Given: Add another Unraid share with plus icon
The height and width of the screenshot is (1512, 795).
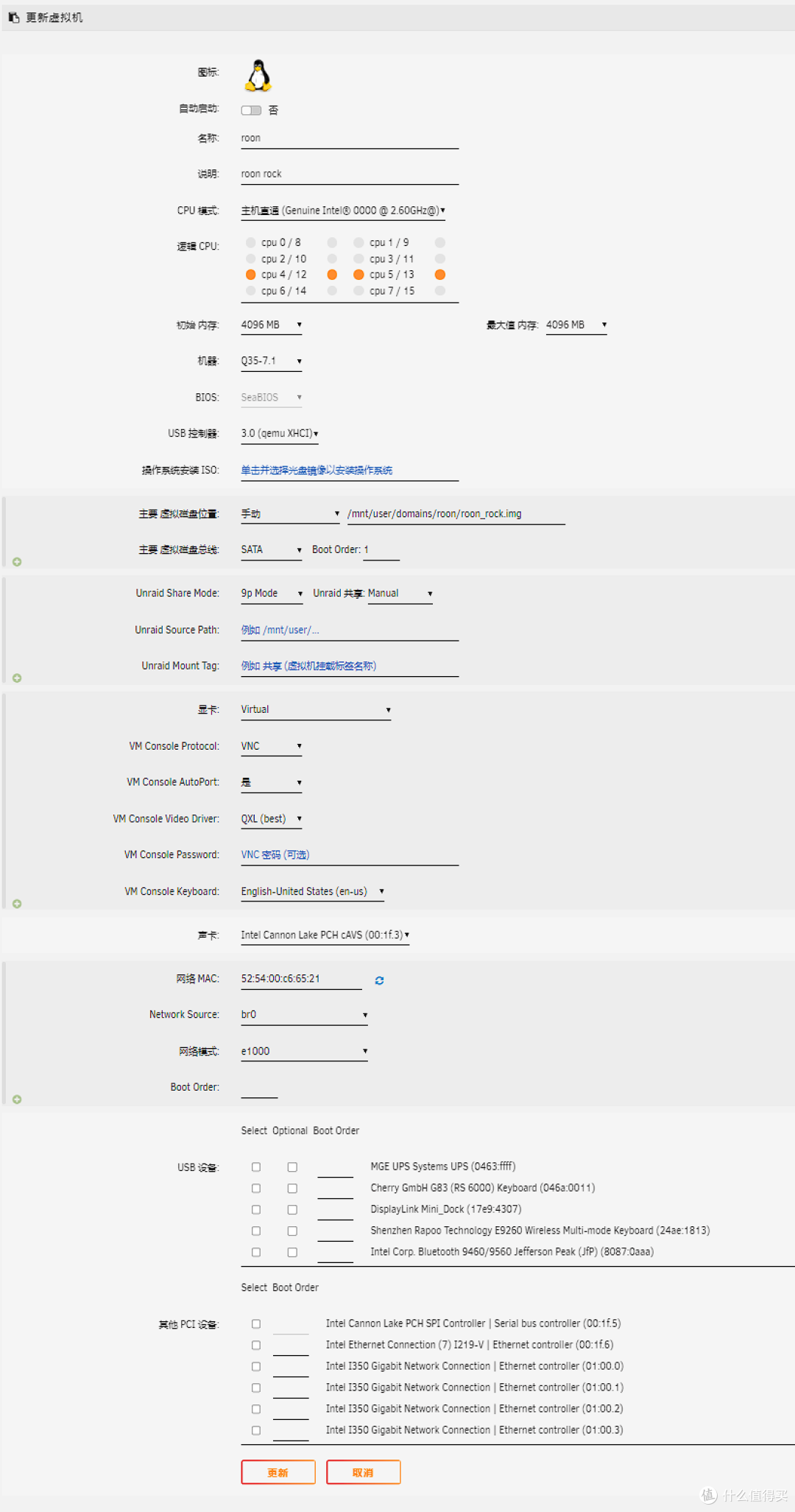Looking at the screenshot, I should click(x=17, y=678).
